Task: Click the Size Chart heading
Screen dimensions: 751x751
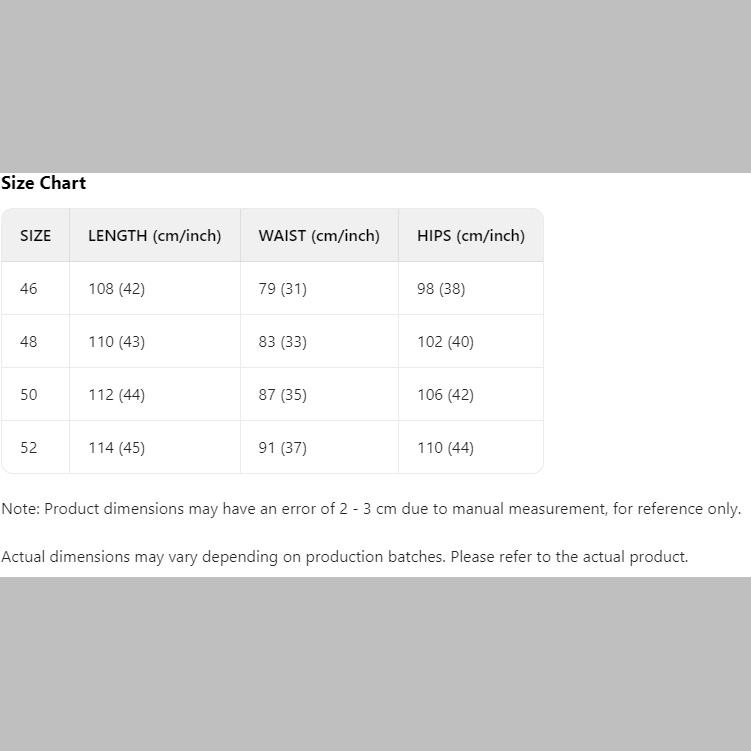Action: click(44, 183)
